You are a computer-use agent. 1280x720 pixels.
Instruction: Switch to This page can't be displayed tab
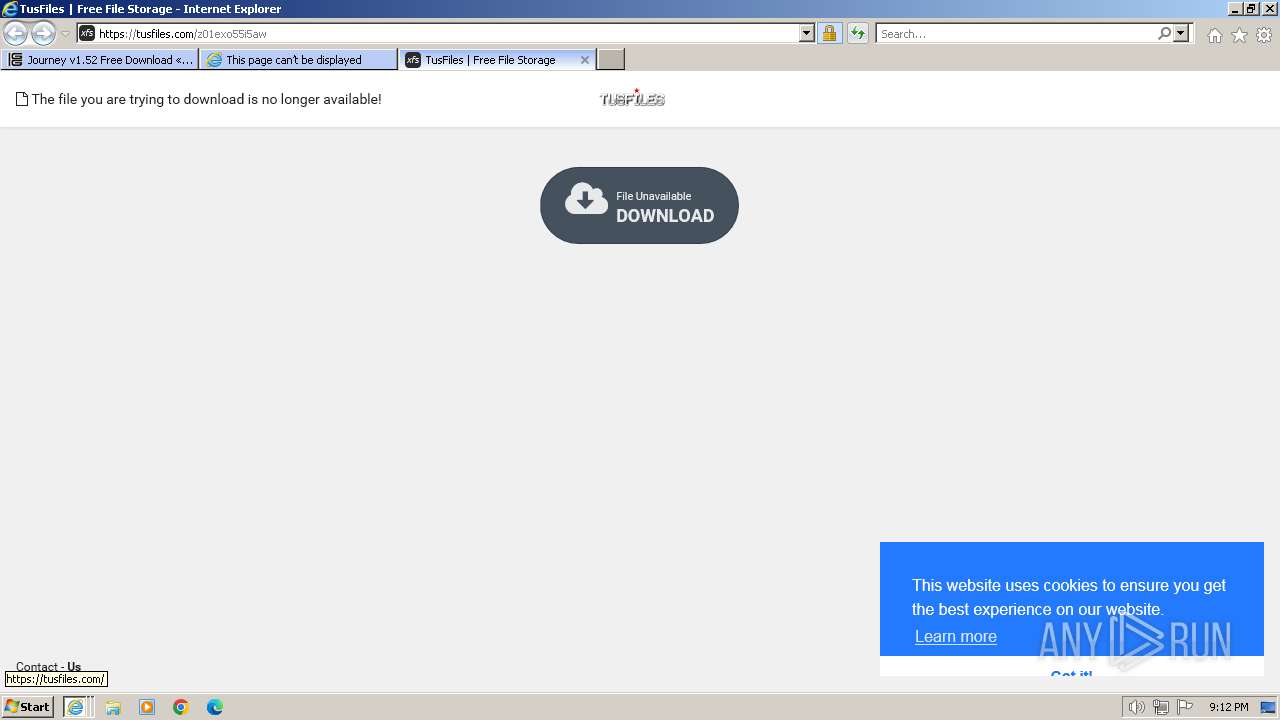(x=298, y=60)
